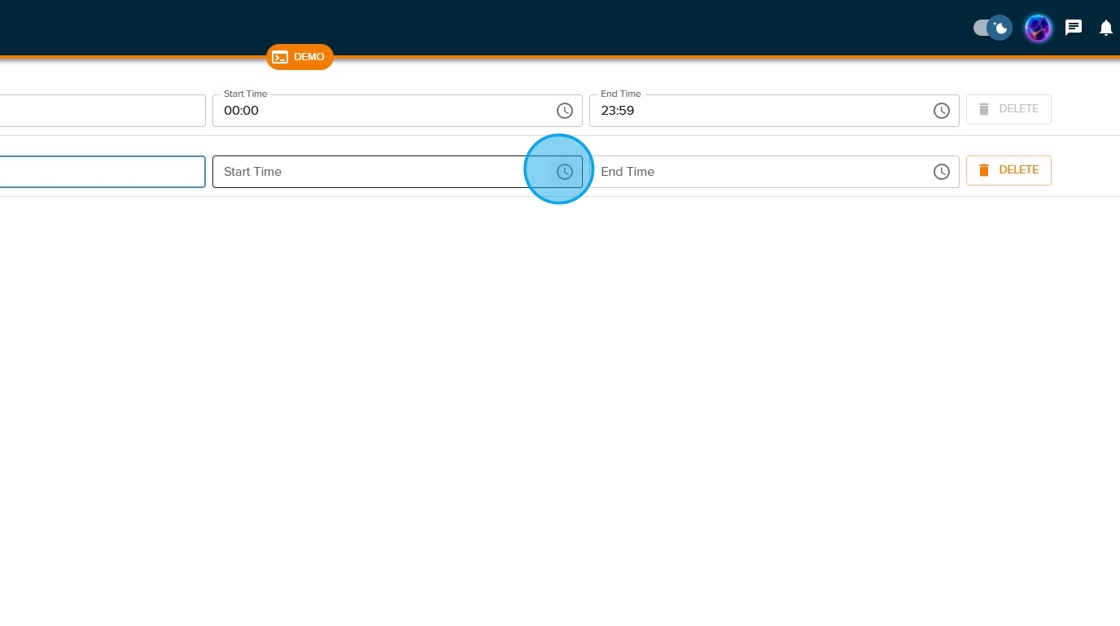This screenshot has width=1120, height=626.
Task: Click the blue-outlined field on second row
Action: (x=100, y=172)
